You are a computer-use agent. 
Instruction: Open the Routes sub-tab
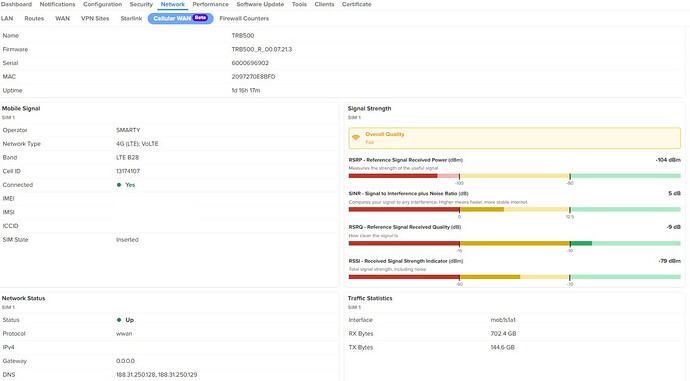pos(34,18)
